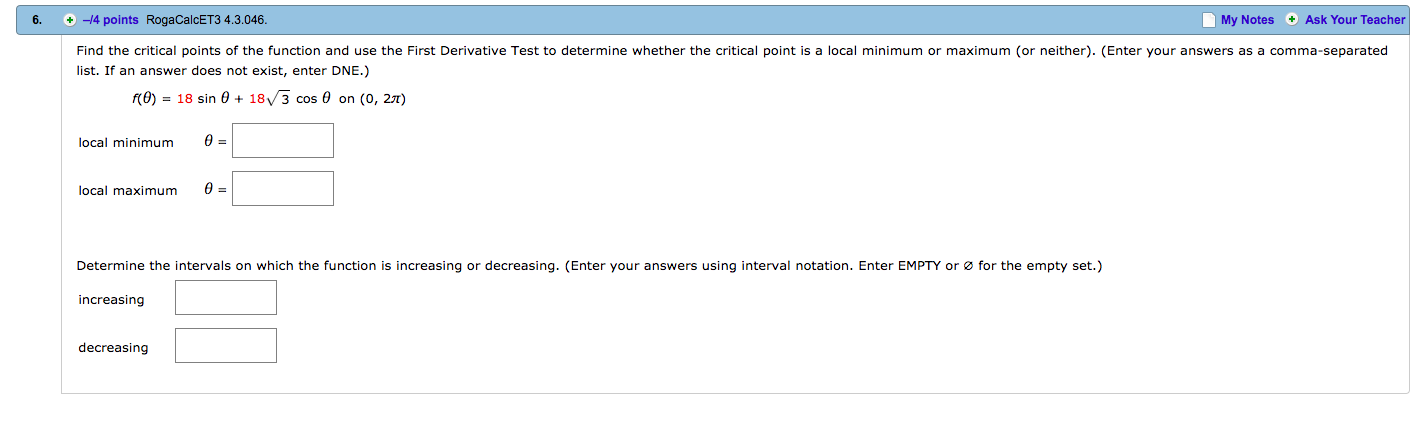Click the 'local minimum' label
Viewport: 1420px width, 432px height.
tap(126, 142)
